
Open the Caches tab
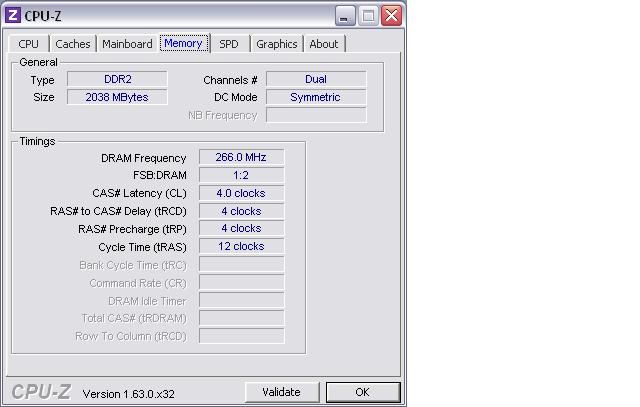click(73, 44)
